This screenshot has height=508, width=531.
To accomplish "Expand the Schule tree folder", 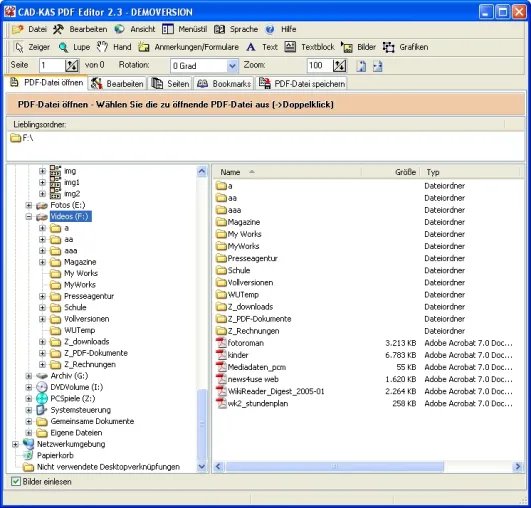I will click(42, 308).
